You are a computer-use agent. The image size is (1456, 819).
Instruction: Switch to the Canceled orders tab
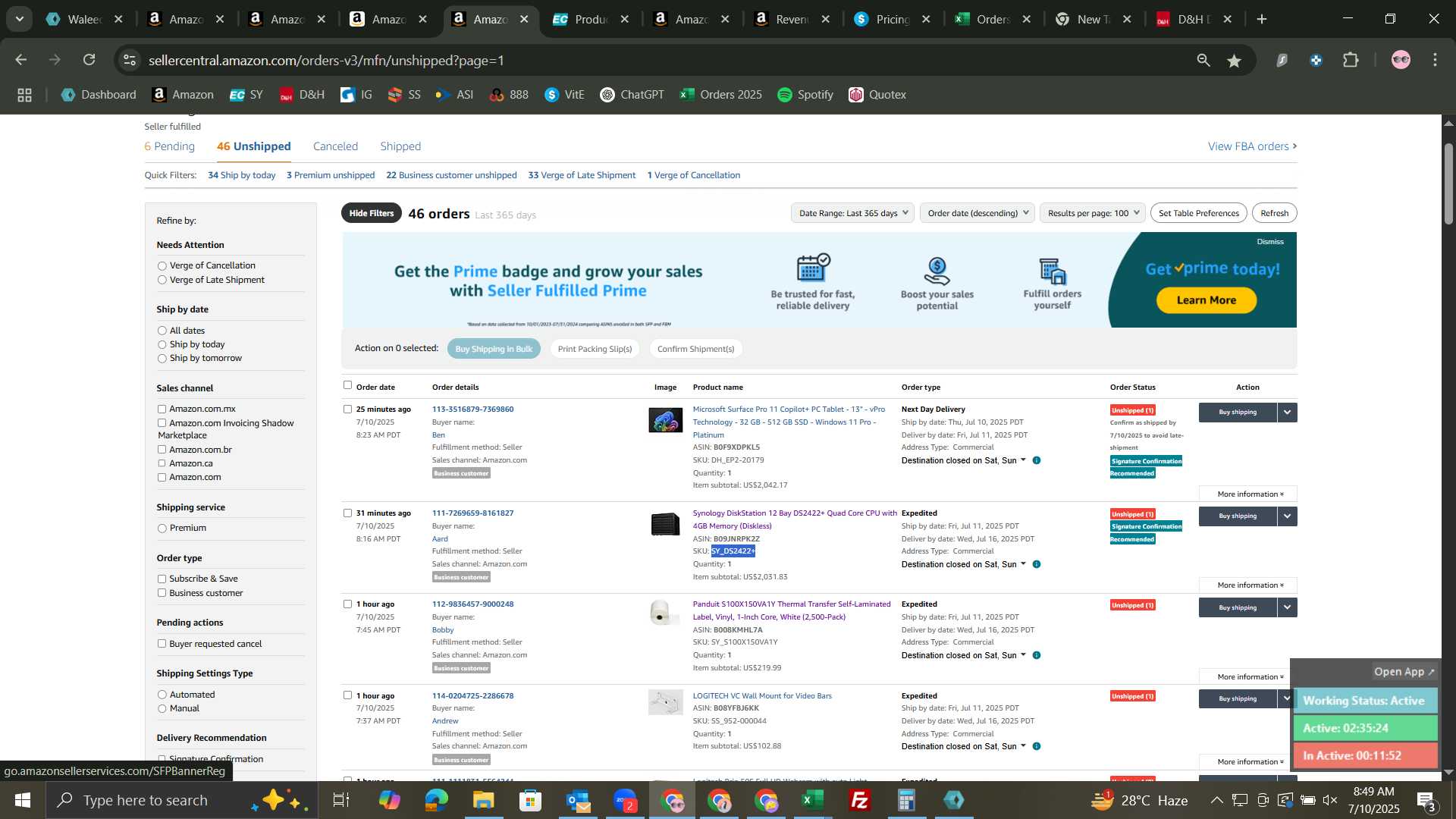click(335, 146)
